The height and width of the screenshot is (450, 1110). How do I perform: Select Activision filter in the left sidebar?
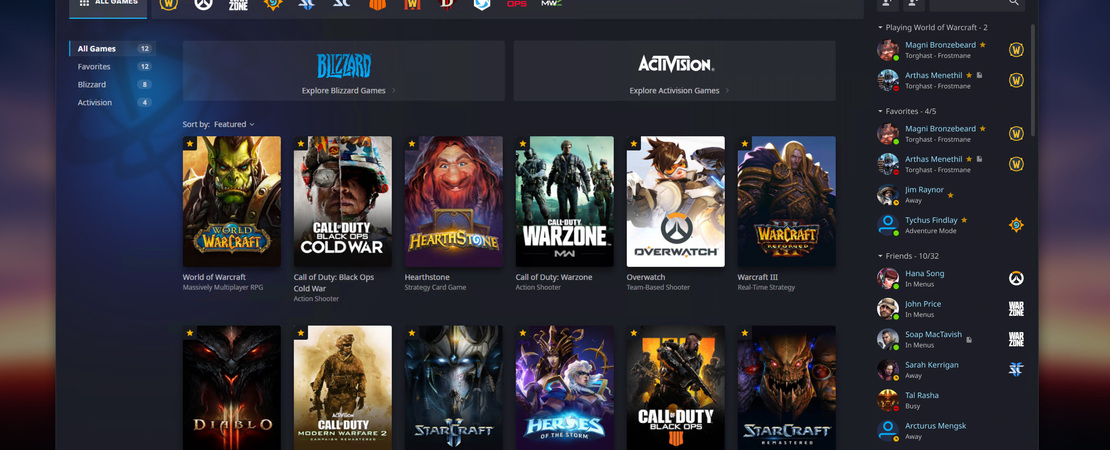(113, 102)
